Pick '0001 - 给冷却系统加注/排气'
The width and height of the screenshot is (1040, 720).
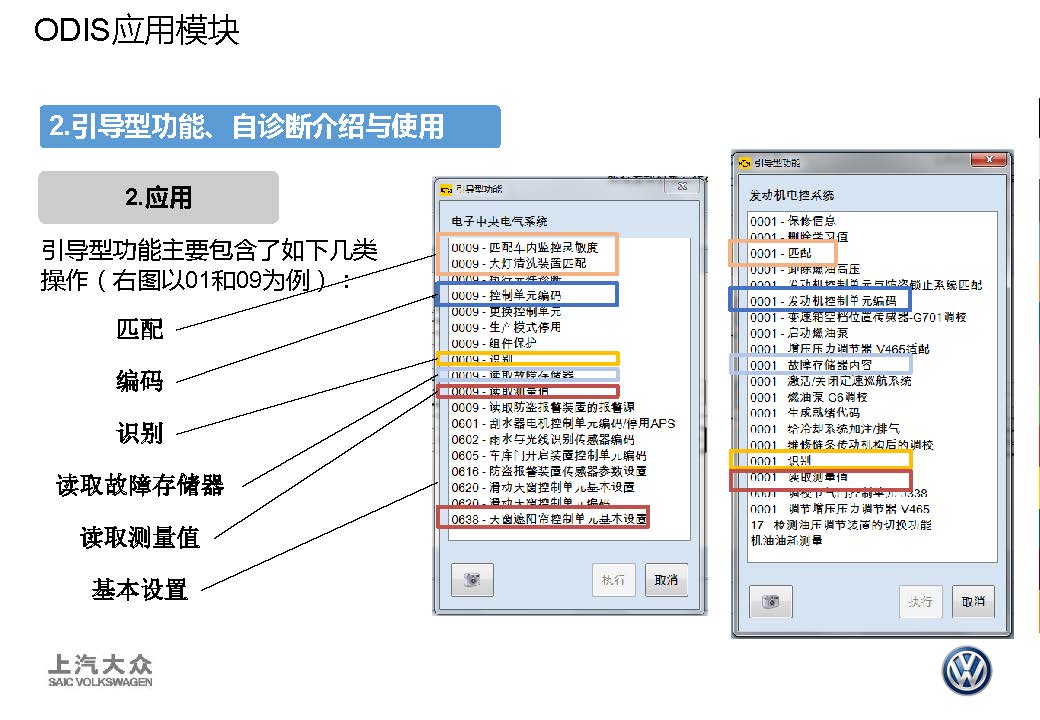[x=825, y=429]
